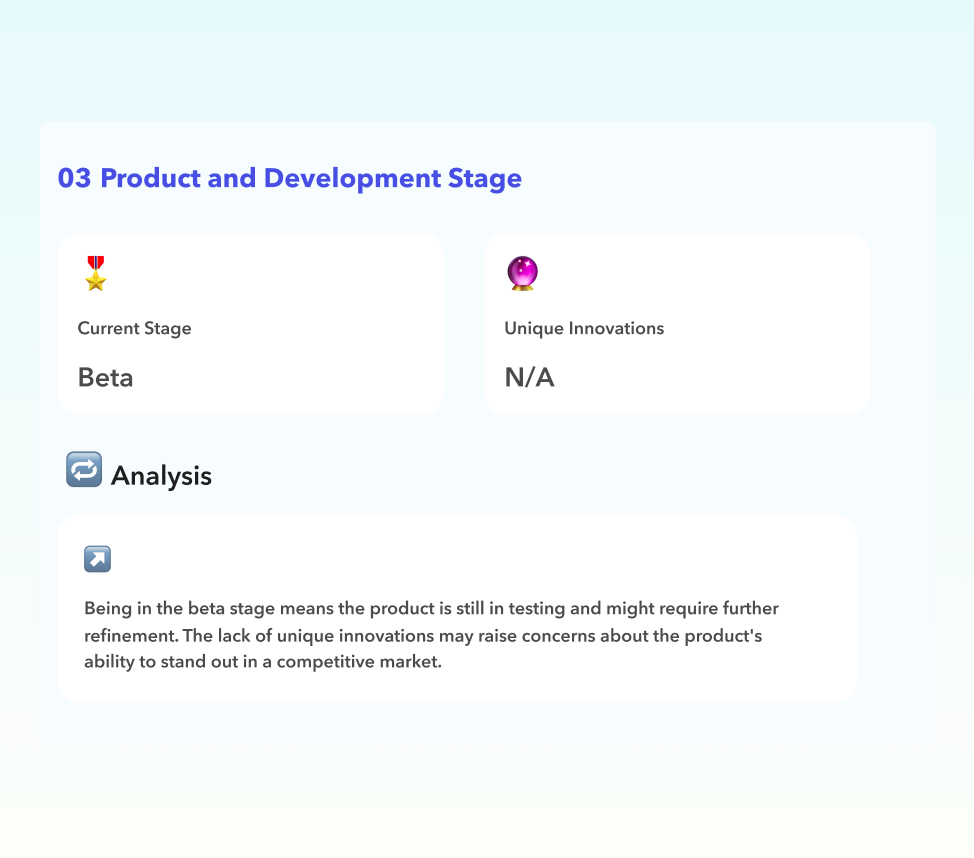Click the 'Analysis' heading text

(161, 475)
